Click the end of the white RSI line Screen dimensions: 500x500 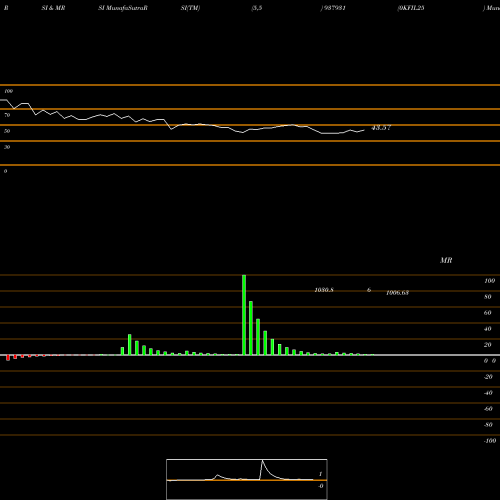pos(364,130)
